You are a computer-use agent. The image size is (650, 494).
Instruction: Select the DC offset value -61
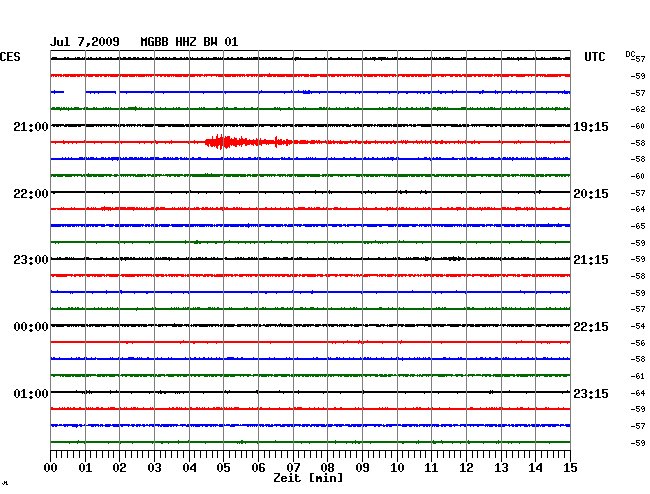pyautogui.click(x=638, y=376)
